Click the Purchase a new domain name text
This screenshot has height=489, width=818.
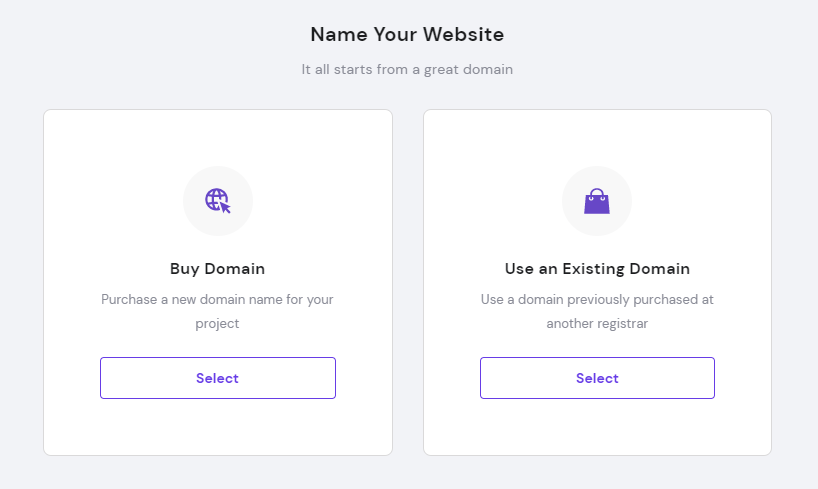217,299
